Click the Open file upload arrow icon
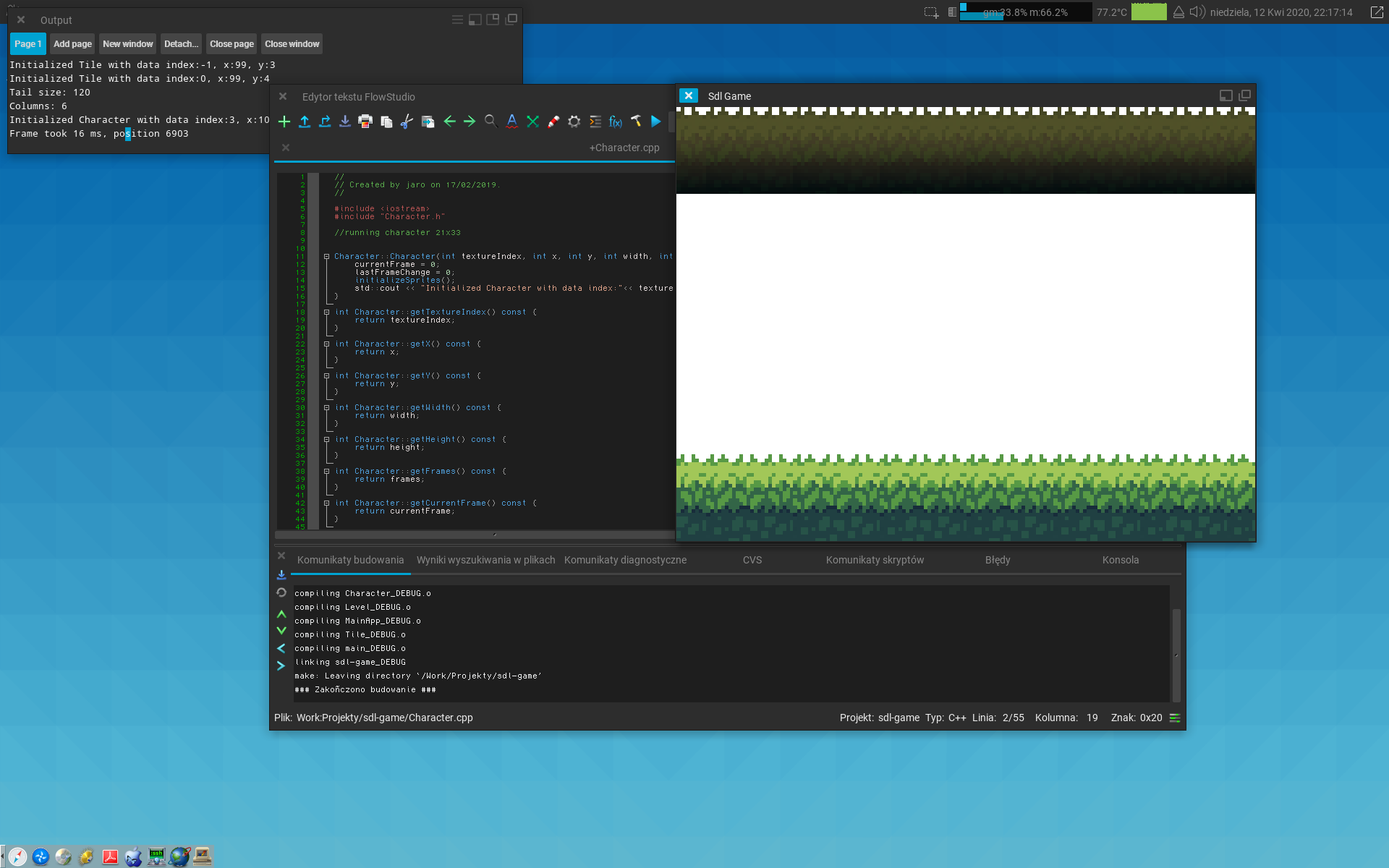Screen dimensions: 1389x868 tap(305, 122)
